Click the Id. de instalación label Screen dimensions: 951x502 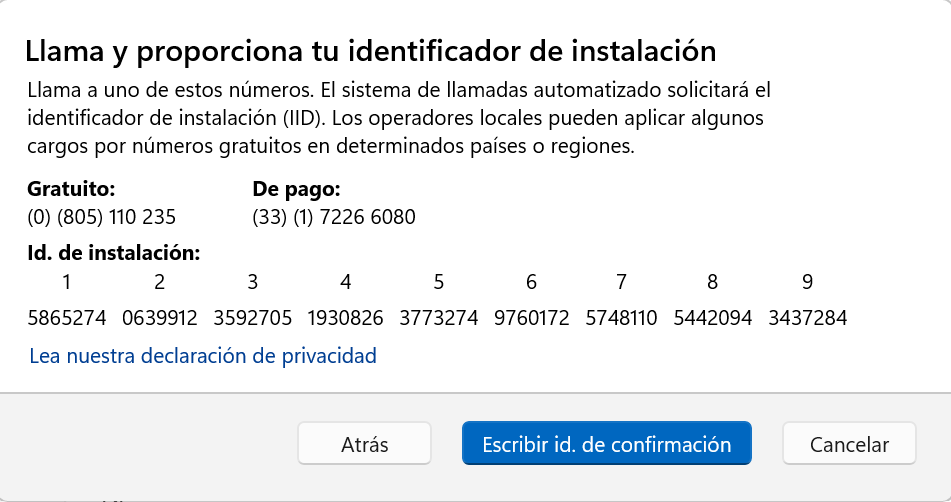pos(113,253)
